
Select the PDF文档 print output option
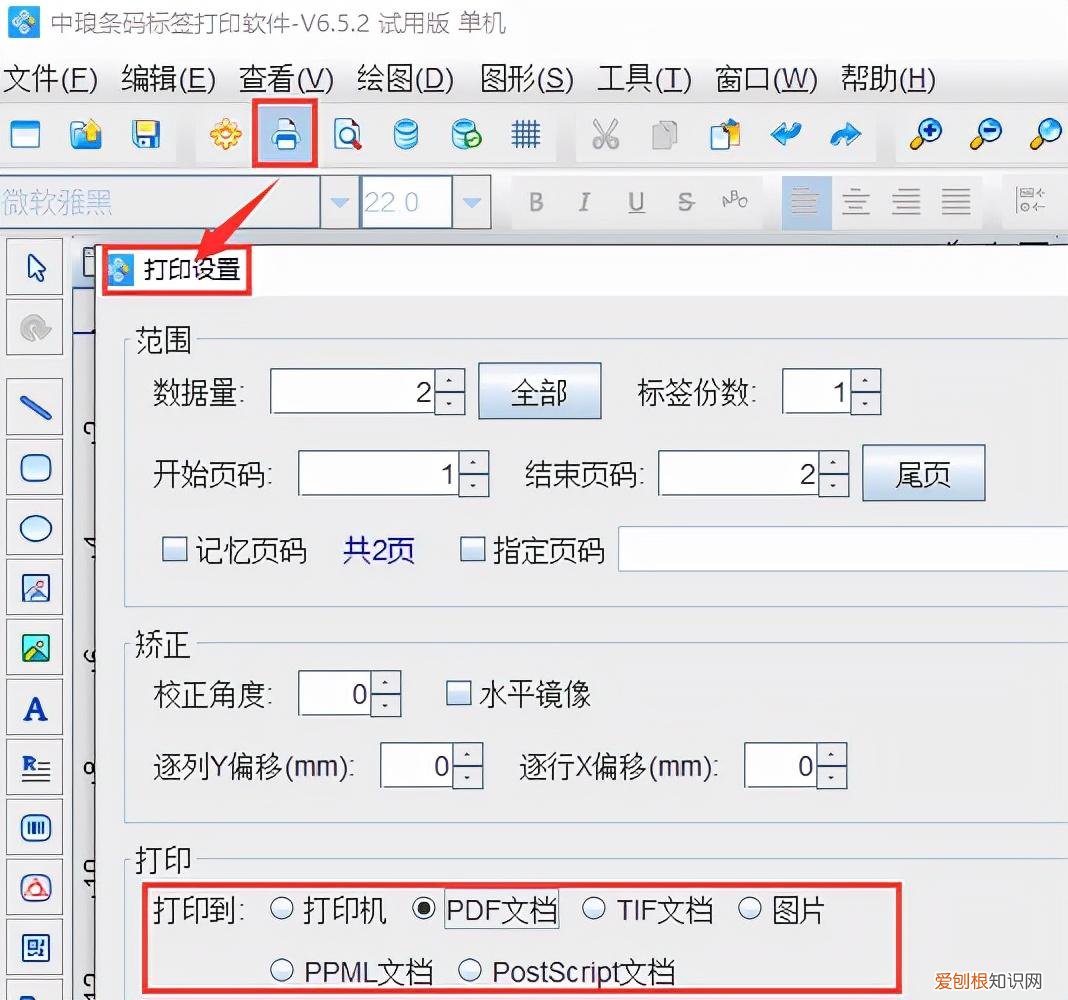(424, 909)
